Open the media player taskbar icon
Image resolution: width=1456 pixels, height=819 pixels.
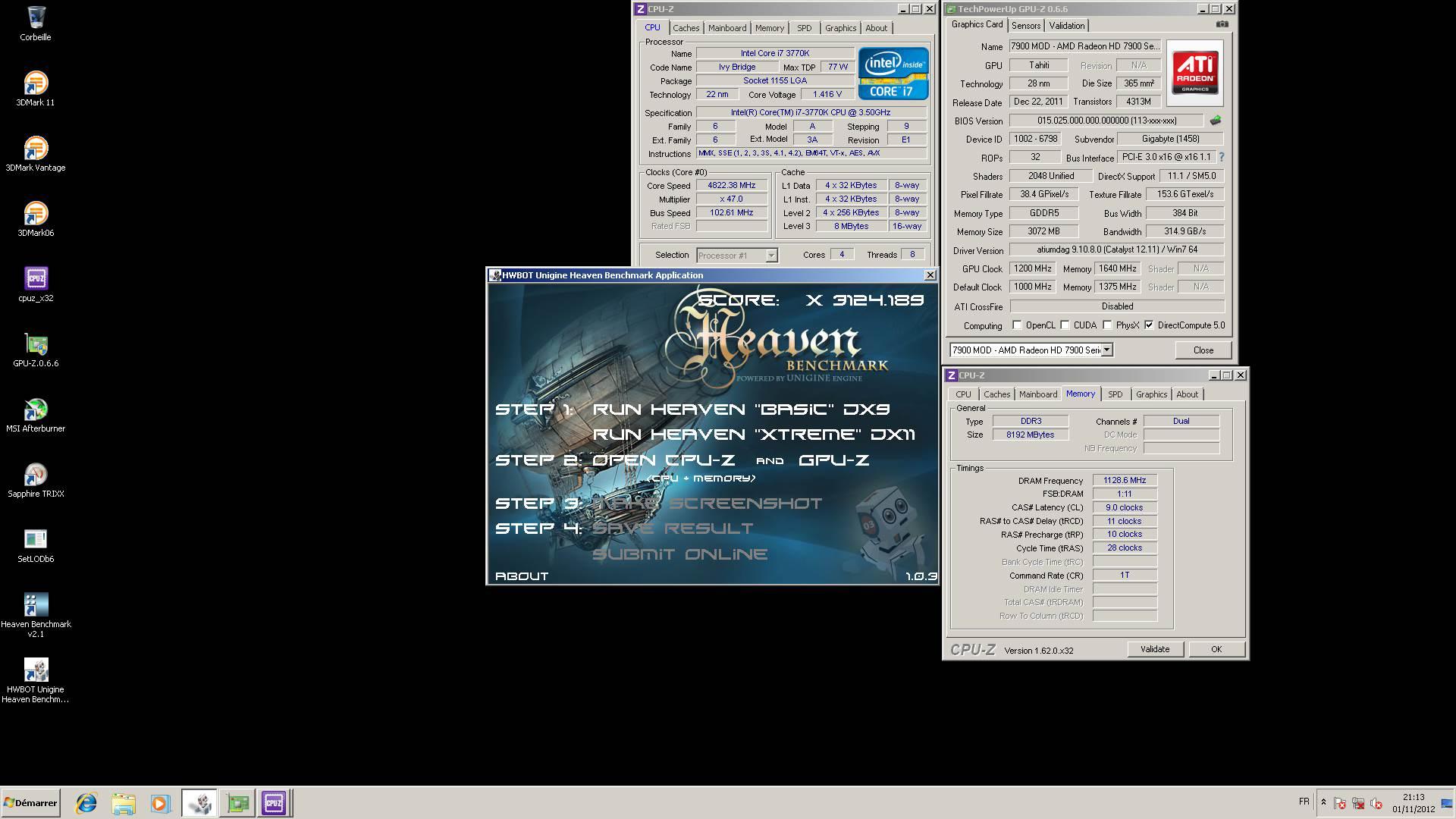[x=160, y=803]
